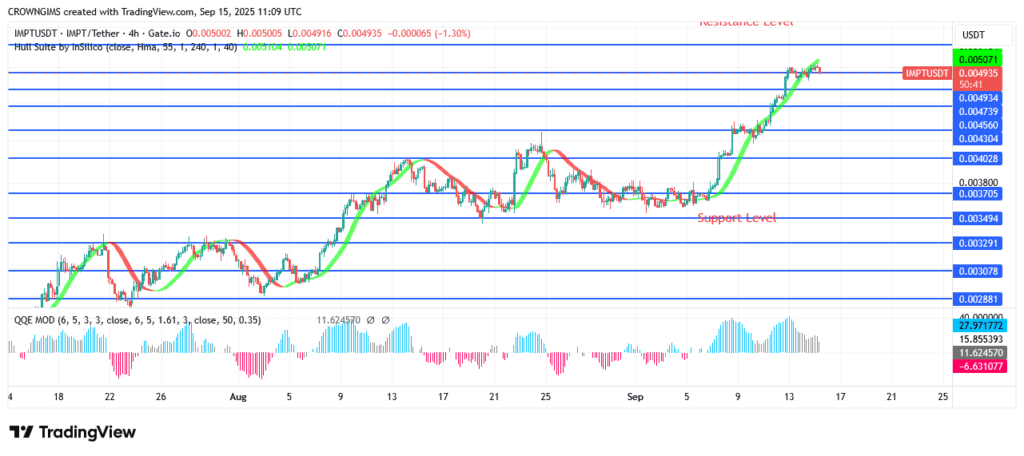Click the red 0.004935 price axis label

(x=980, y=74)
